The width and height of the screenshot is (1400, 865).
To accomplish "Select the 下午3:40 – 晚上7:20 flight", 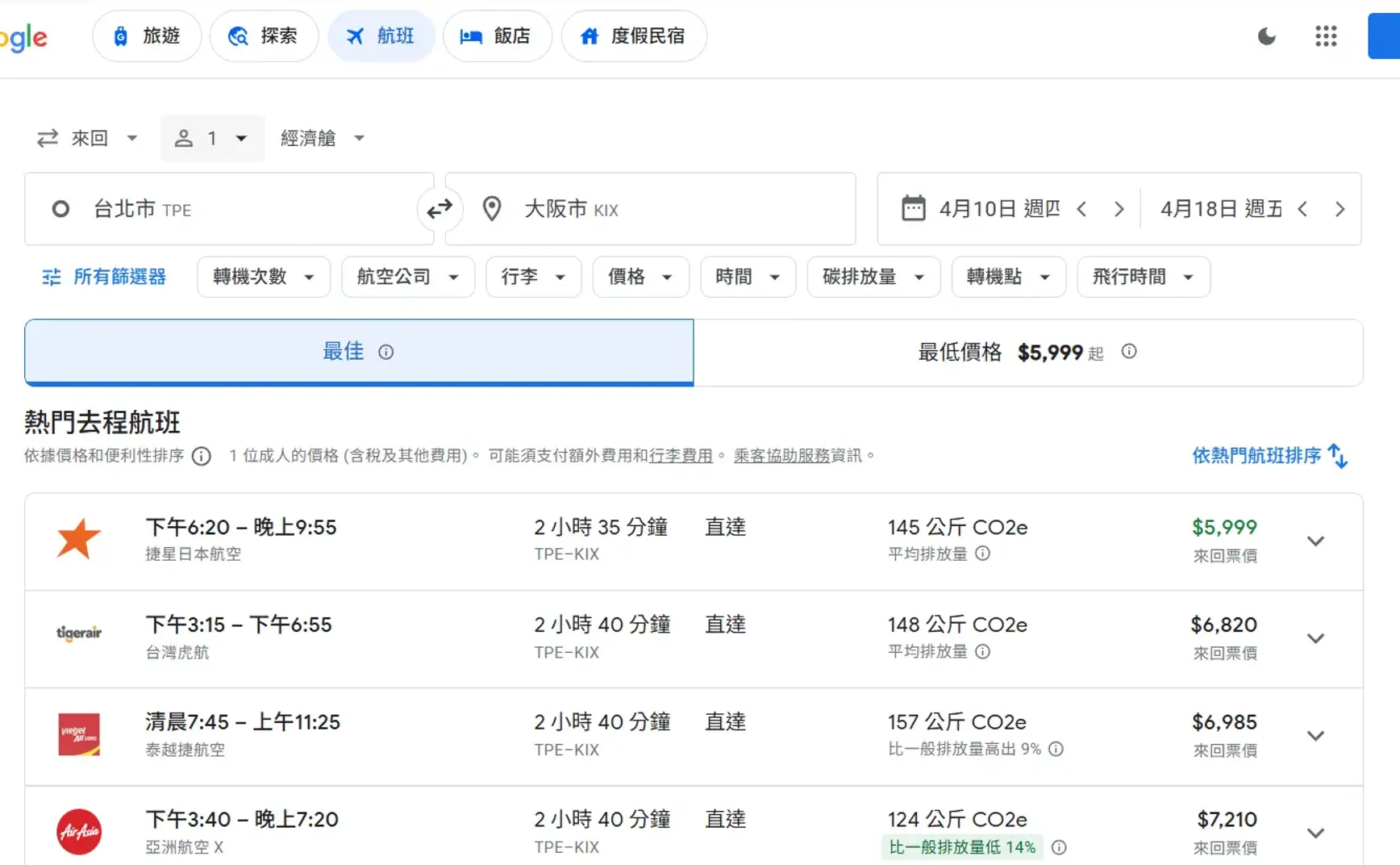I will click(x=694, y=825).
